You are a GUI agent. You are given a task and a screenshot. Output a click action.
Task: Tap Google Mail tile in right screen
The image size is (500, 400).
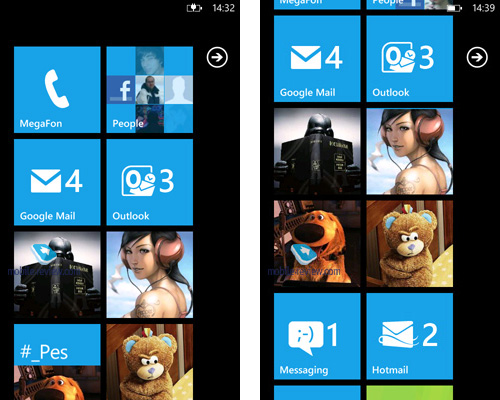point(317,59)
